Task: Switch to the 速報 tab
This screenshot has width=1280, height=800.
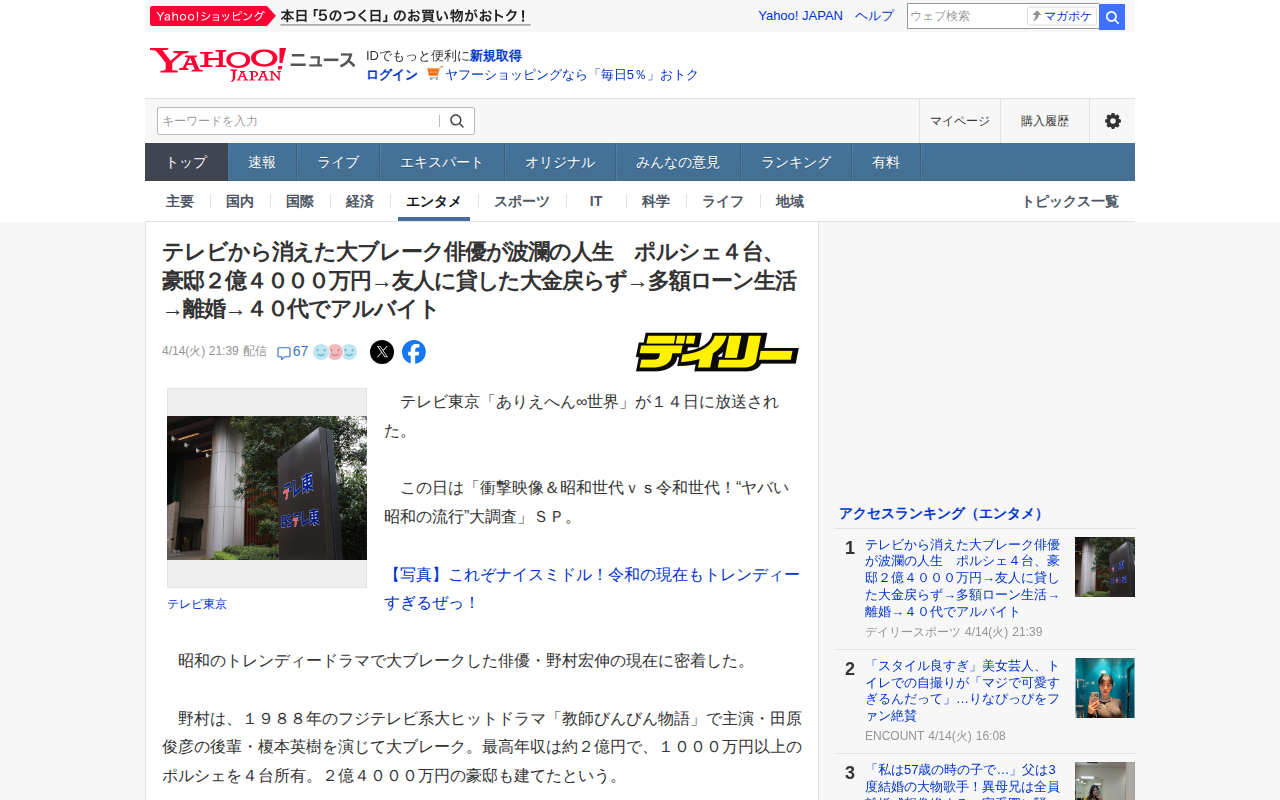Action: pyautogui.click(x=262, y=162)
